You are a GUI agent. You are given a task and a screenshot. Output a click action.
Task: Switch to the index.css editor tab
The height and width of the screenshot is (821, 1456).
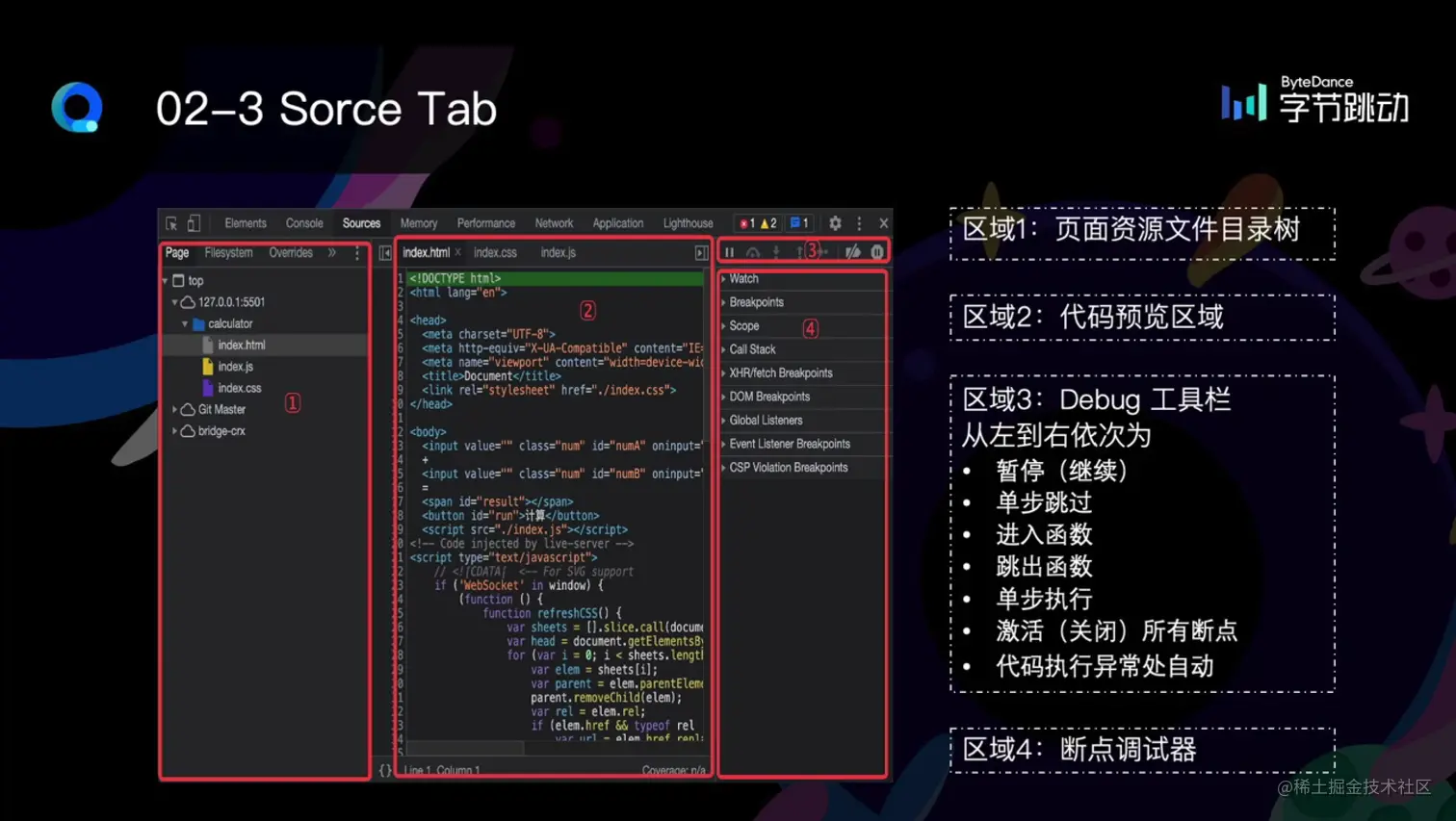tap(495, 253)
